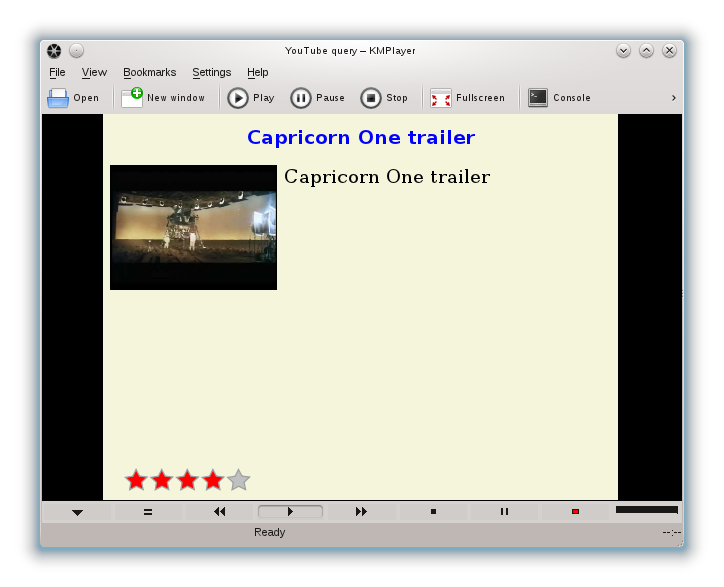Viewport: 724px width, 587px height.
Task: Close the KMPlayer window
Action: coord(670,50)
